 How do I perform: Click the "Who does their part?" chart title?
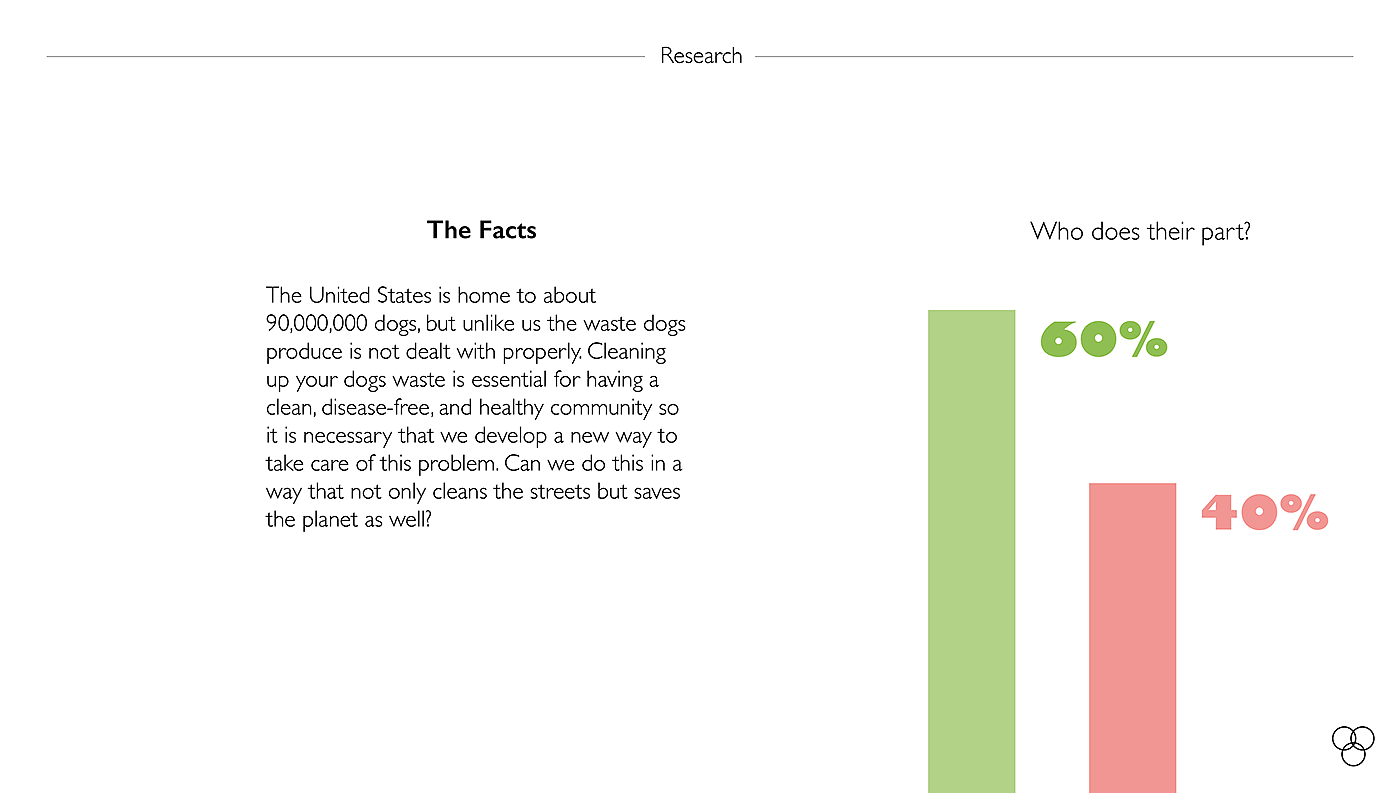tap(1140, 232)
